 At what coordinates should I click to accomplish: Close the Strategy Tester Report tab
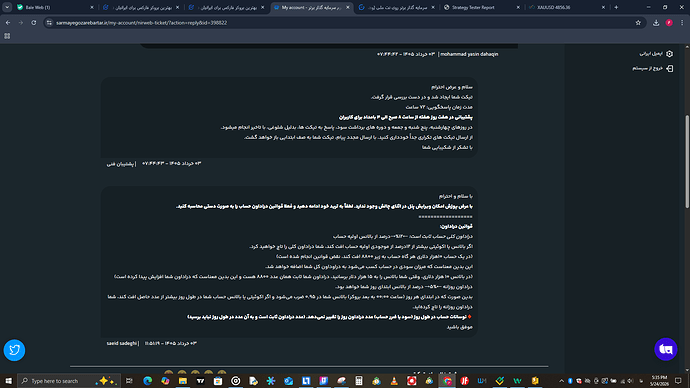click(x=518, y=7)
